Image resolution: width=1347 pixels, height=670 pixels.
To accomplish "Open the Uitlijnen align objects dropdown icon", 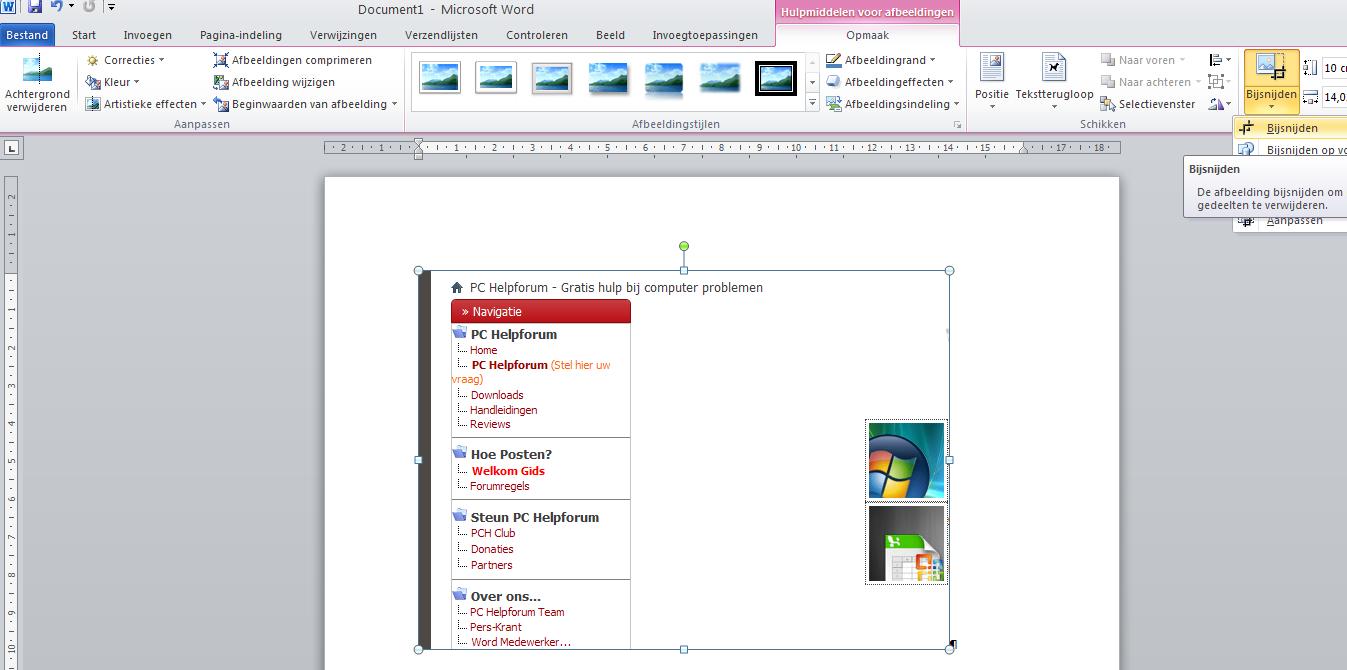I will tap(1217, 60).
